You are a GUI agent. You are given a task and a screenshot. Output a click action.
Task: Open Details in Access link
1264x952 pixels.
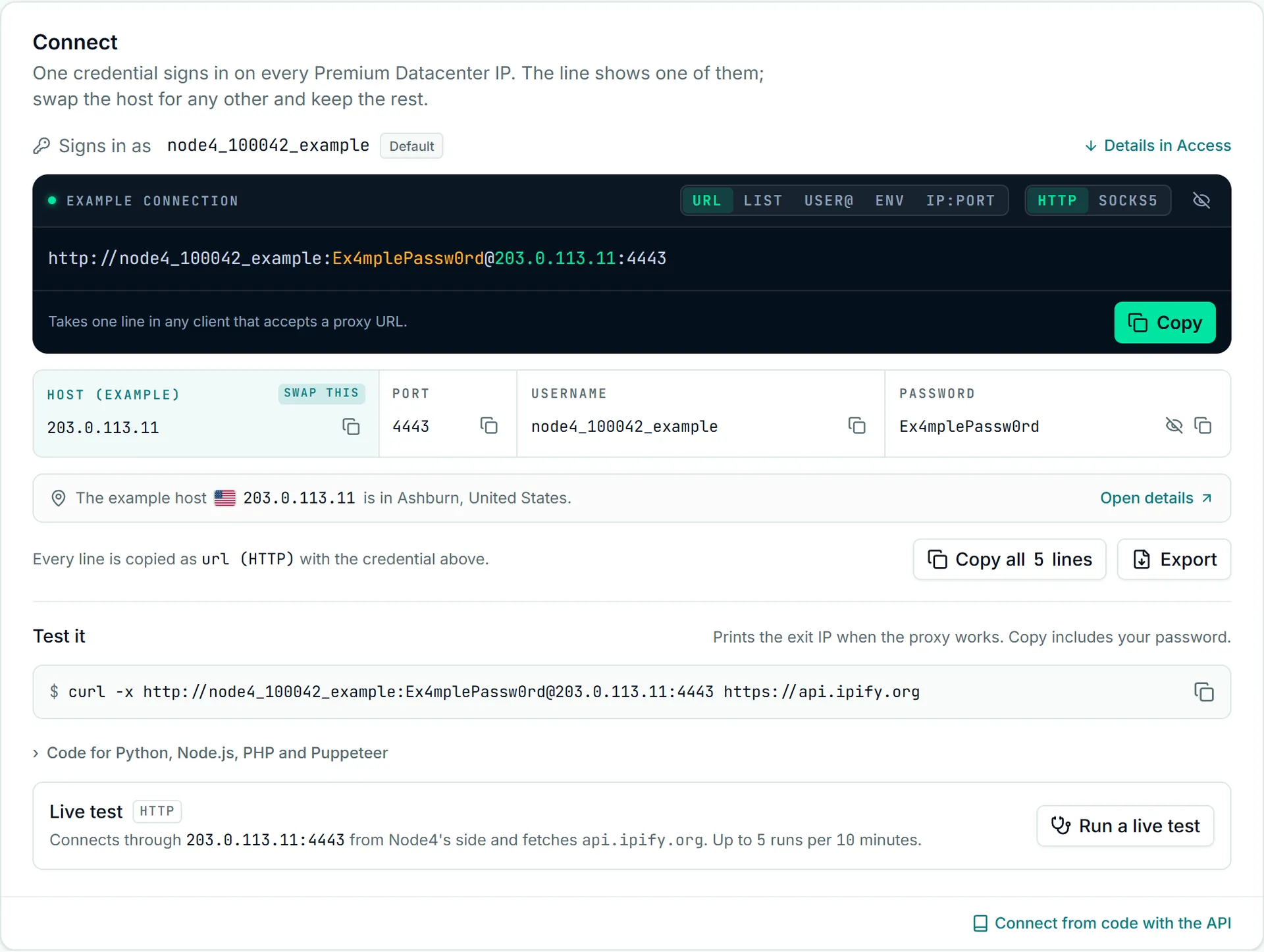[1158, 145]
